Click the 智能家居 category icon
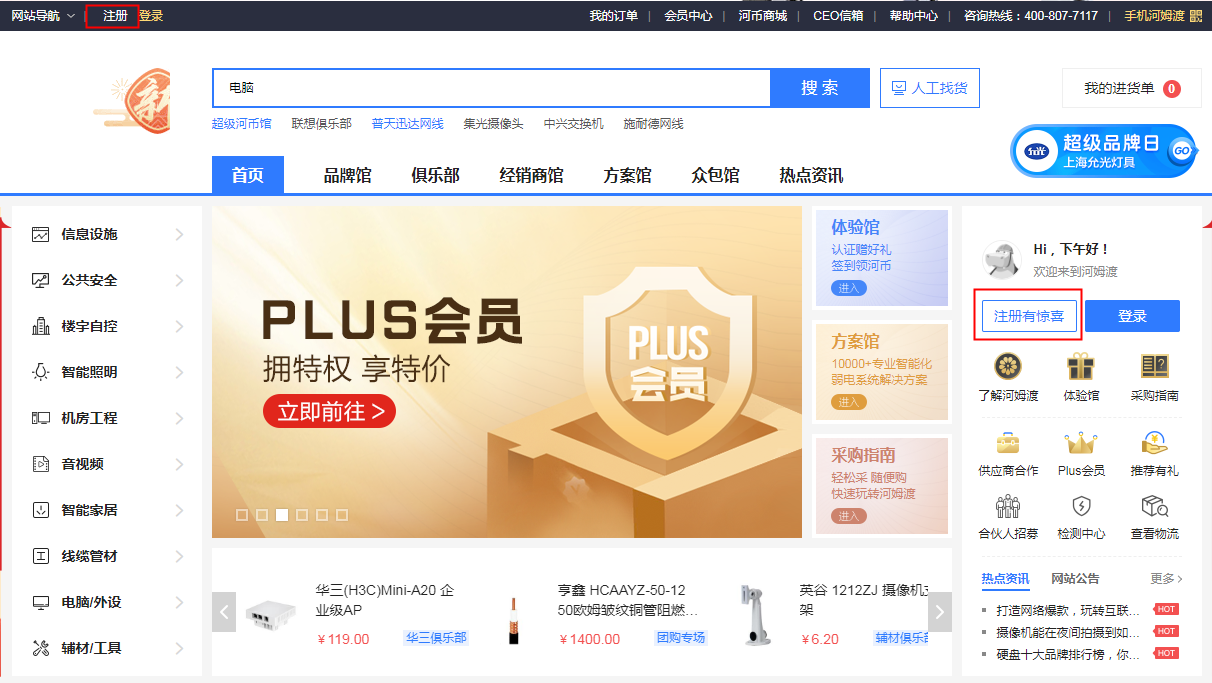Viewport: 1212px width, 683px height. [x=41, y=510]
